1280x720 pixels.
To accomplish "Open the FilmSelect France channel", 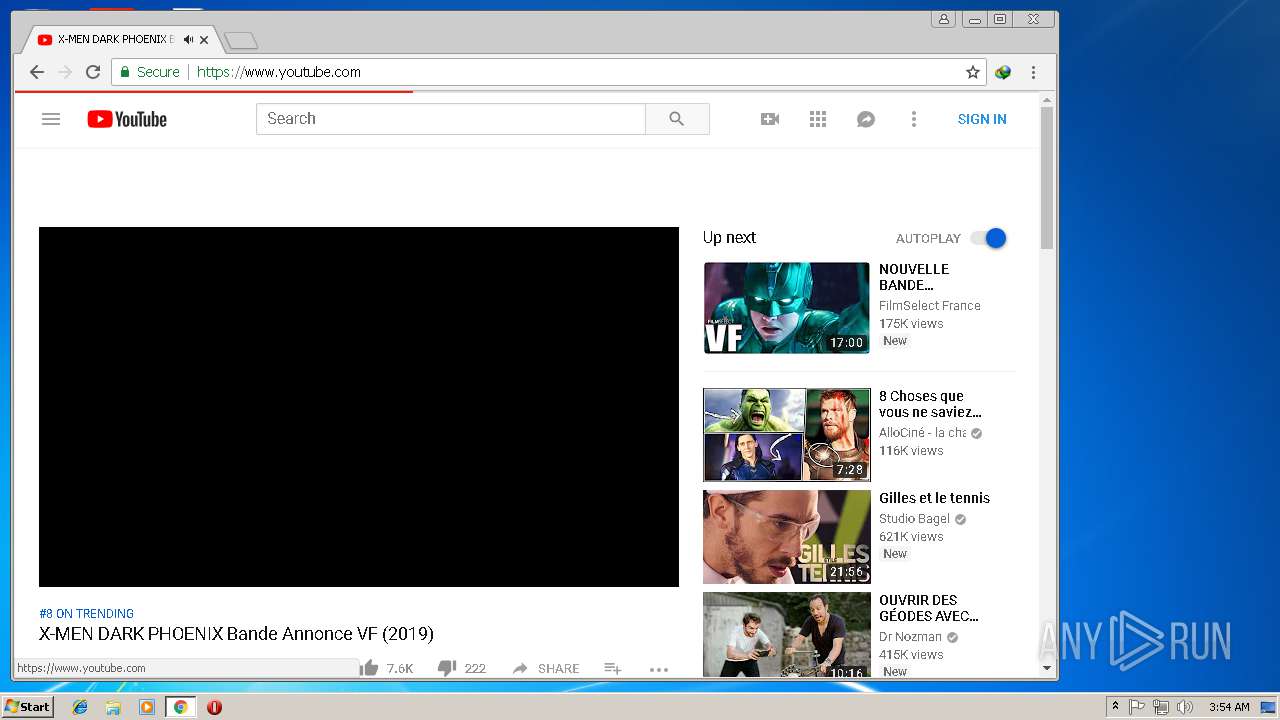I will [x=930, y=306].
